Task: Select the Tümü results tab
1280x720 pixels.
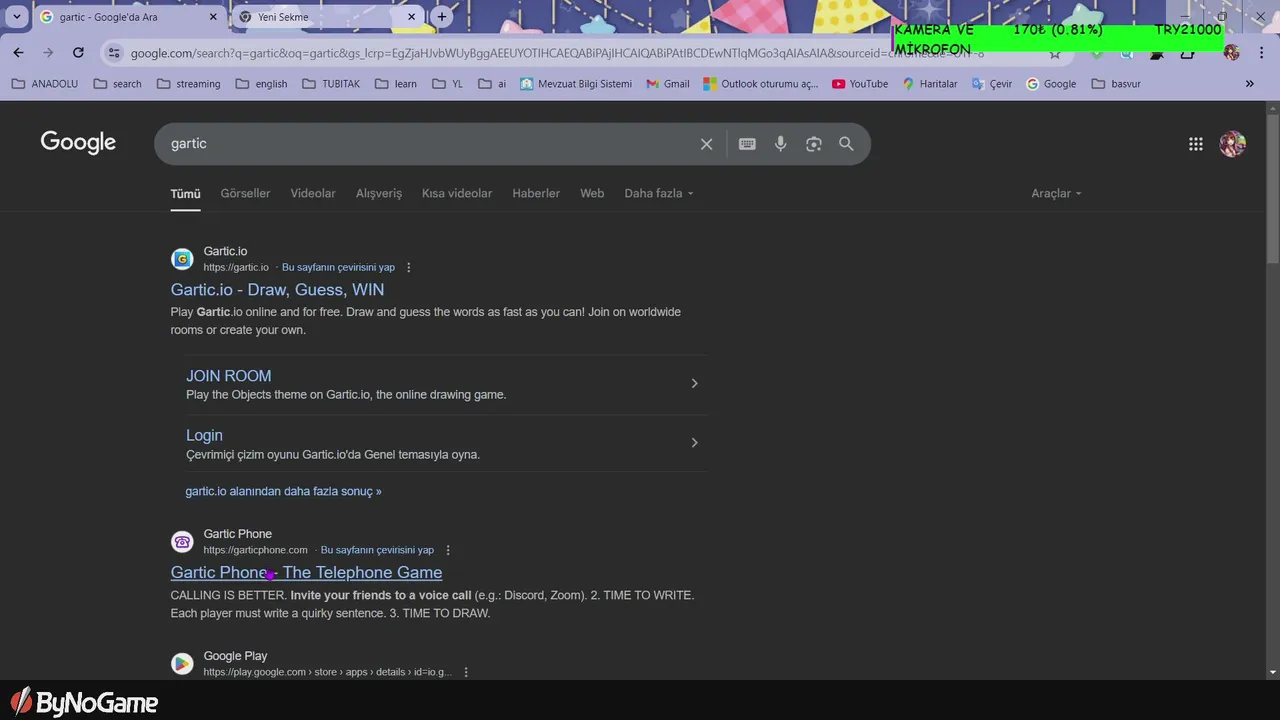Action: [x=185, y=194]
